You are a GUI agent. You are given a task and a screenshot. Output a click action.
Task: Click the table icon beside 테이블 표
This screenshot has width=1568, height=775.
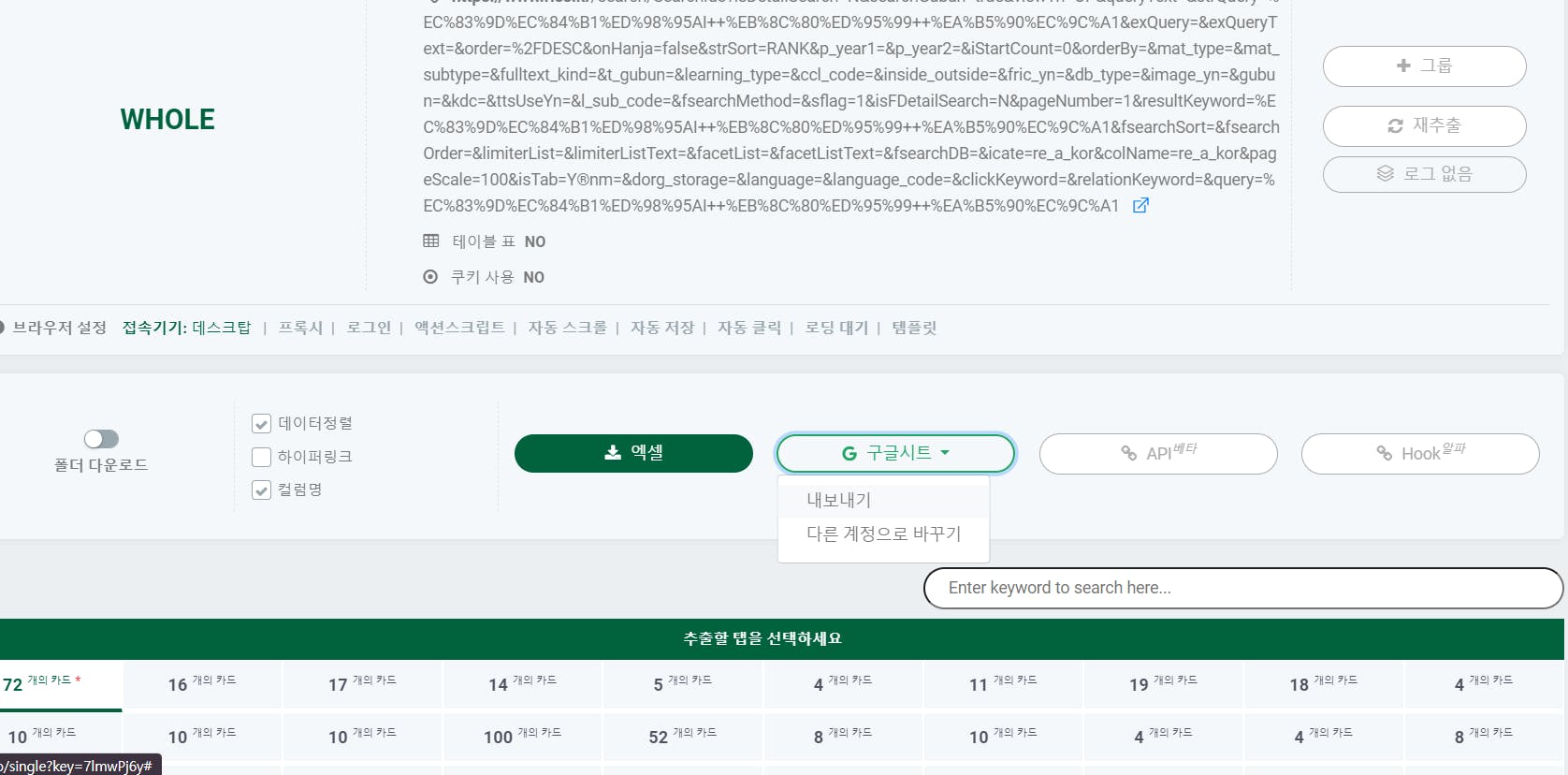[x=430, y=241]
